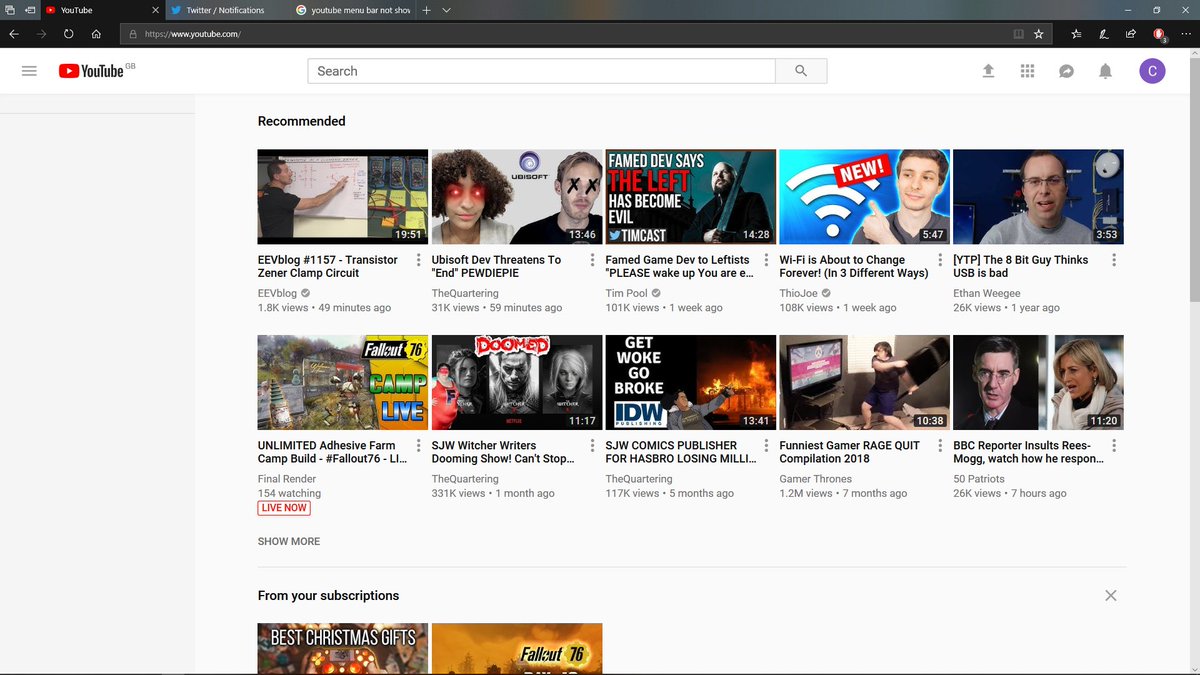Screen dimensions: 1200x675
Task: Go back with the browser back arrow
Action: click(x=14, y=33)
